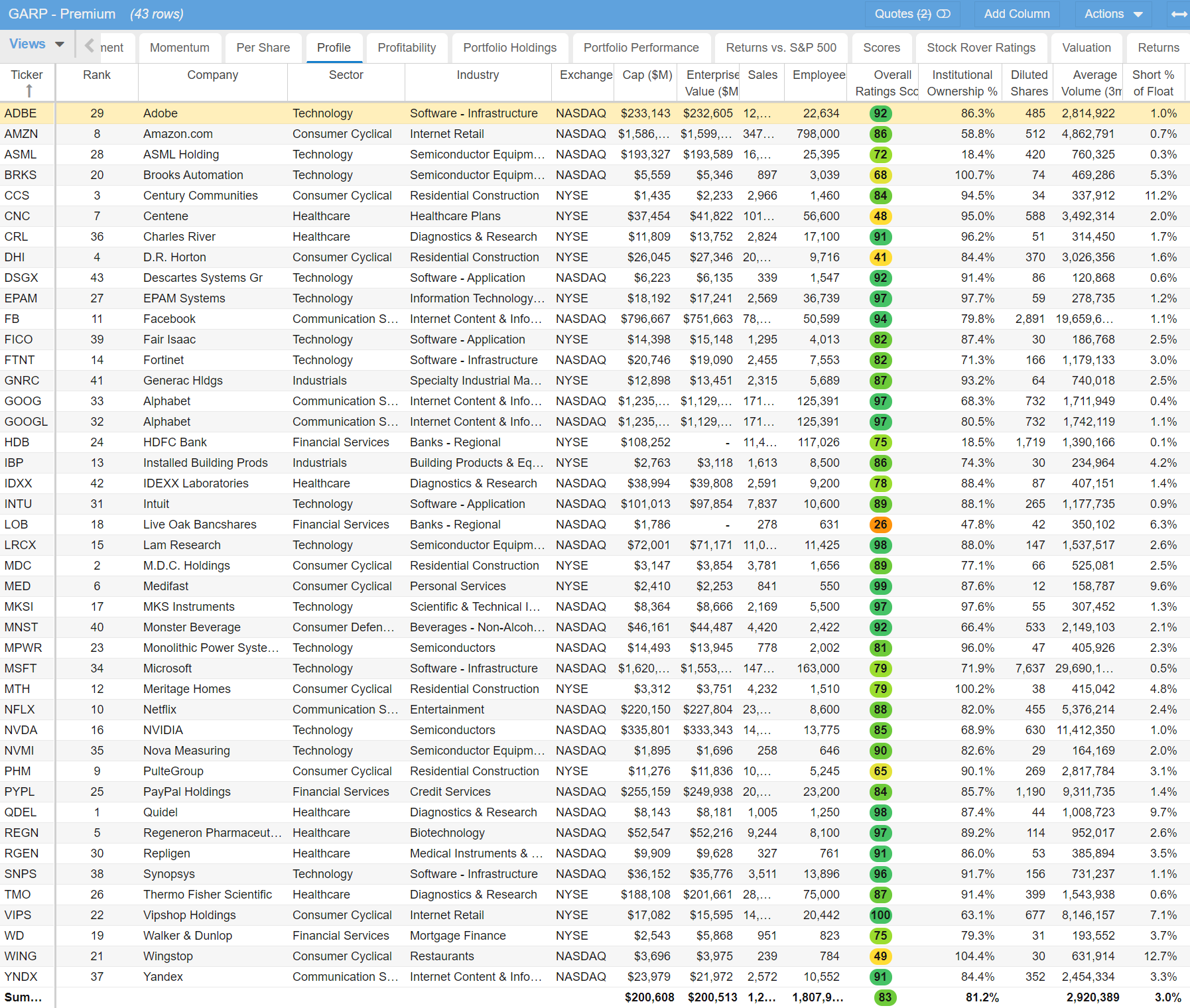Click Live Oak Bancshares' orange 26 badge
This screenshot has width=1190, height=1008.
(880, 525)
